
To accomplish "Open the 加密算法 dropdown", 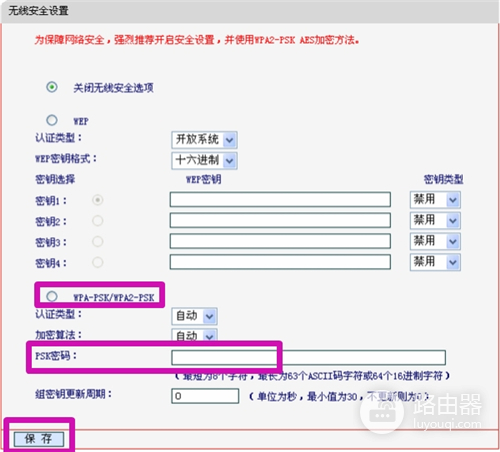I will coord(194,335).
